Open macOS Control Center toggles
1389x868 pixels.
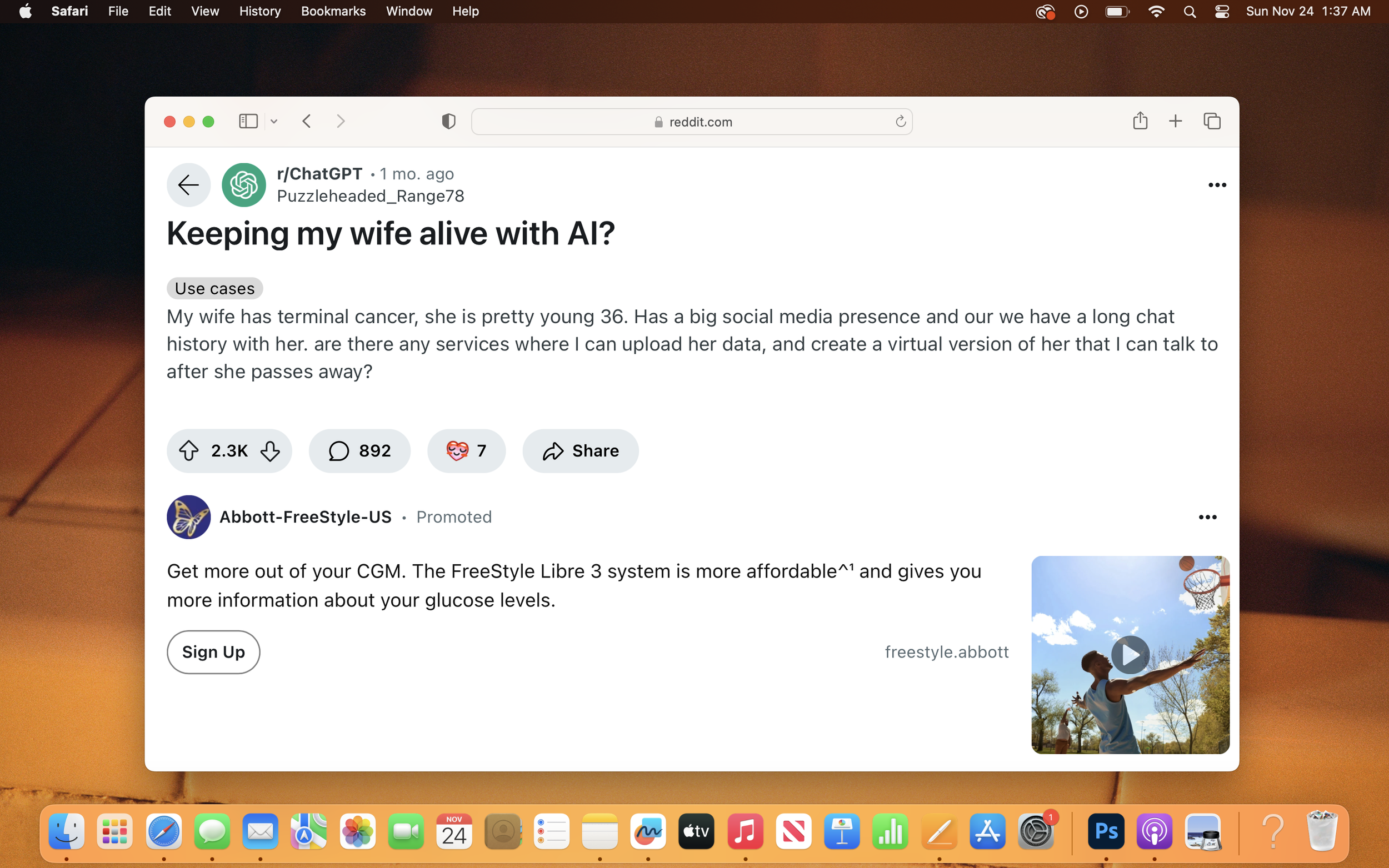click(1221, 12)
